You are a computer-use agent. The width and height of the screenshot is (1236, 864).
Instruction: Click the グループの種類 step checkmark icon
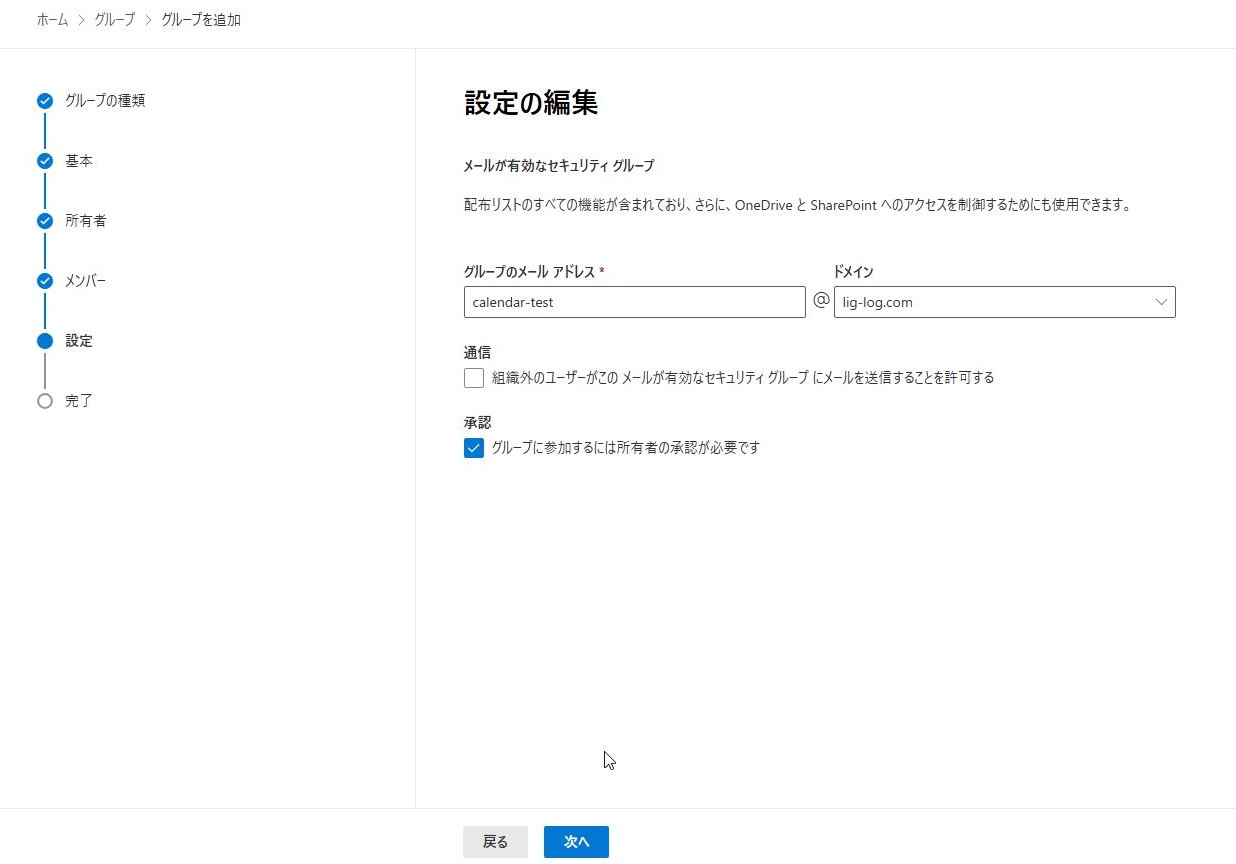tap(44, 101)
